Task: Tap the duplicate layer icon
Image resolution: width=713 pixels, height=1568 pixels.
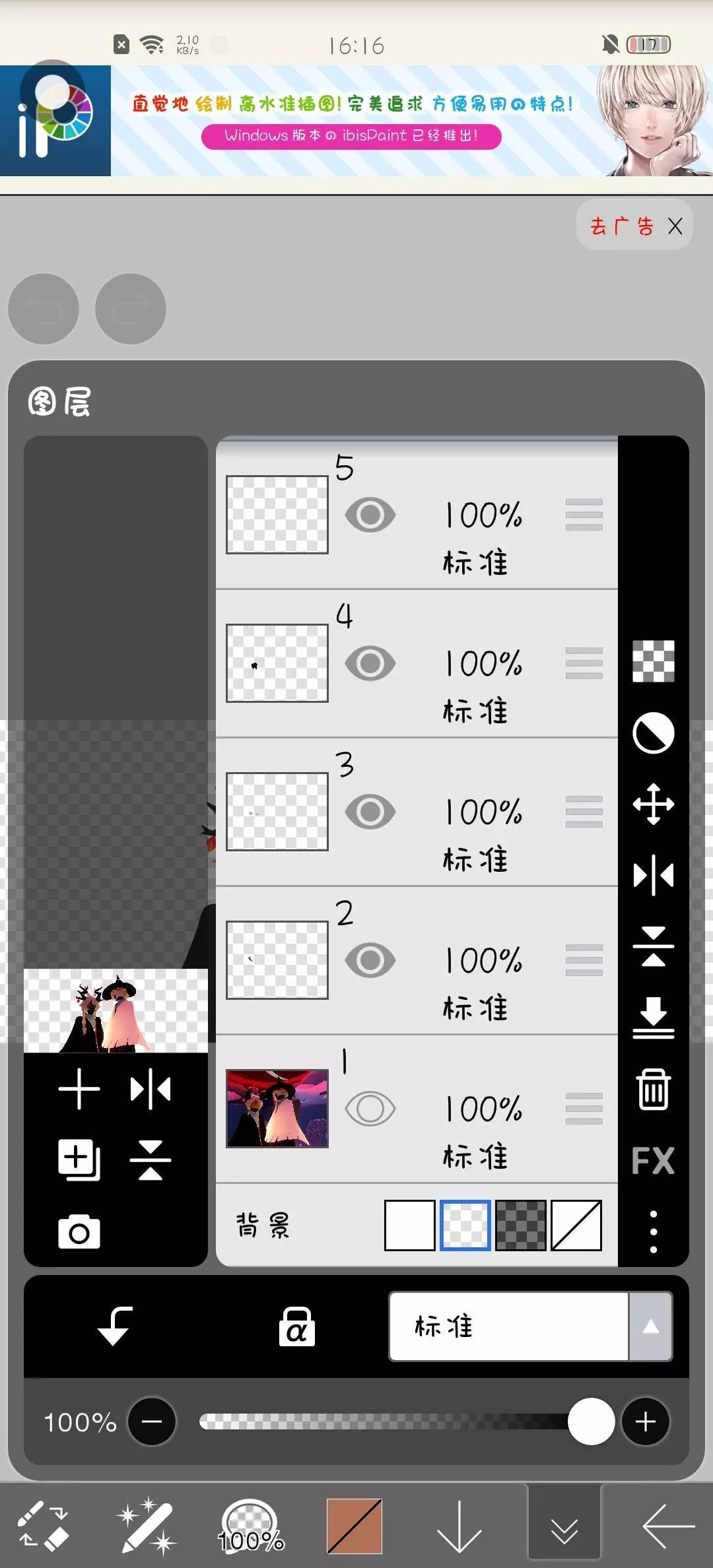Action: pyautogui.click(x=79, y=1160)
